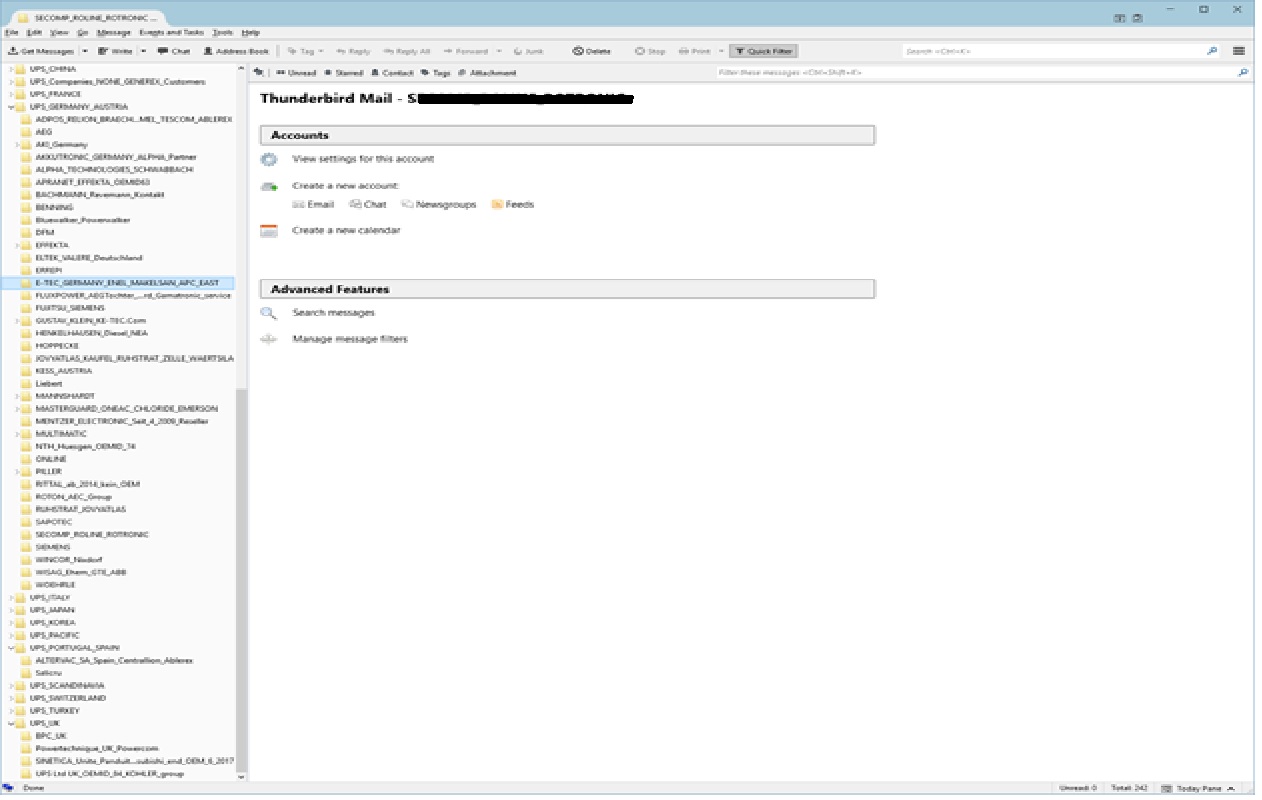Click the Delete toolbar button

tap(592, 51)
